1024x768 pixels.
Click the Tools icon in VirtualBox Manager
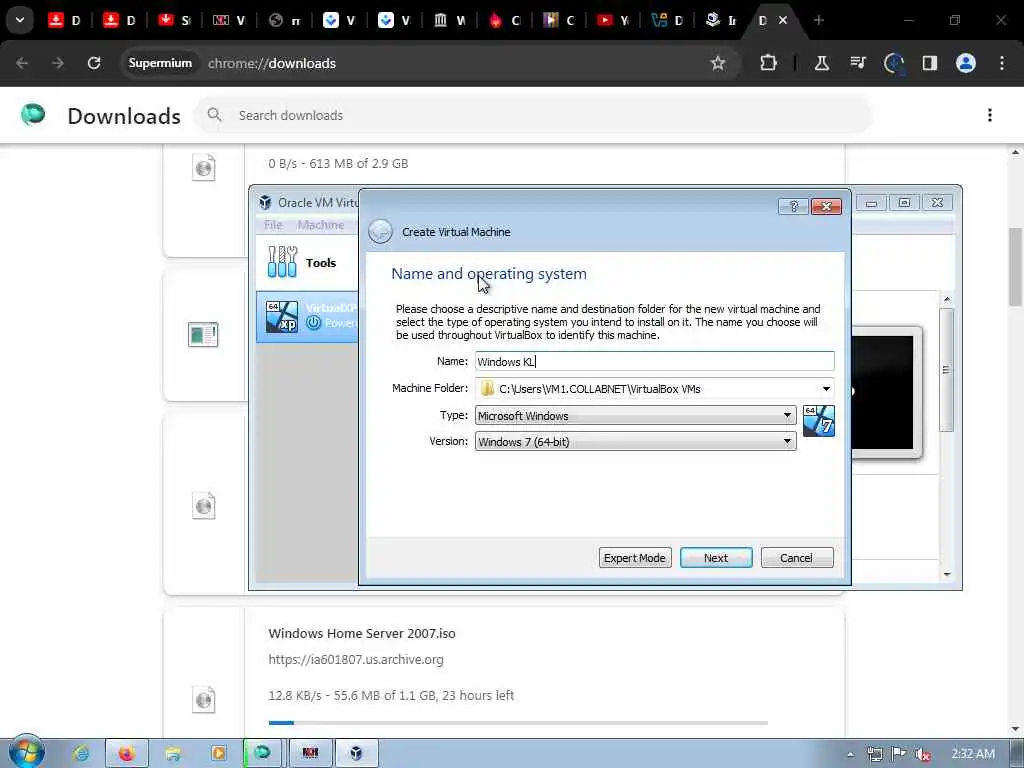[x=282, y=262]
